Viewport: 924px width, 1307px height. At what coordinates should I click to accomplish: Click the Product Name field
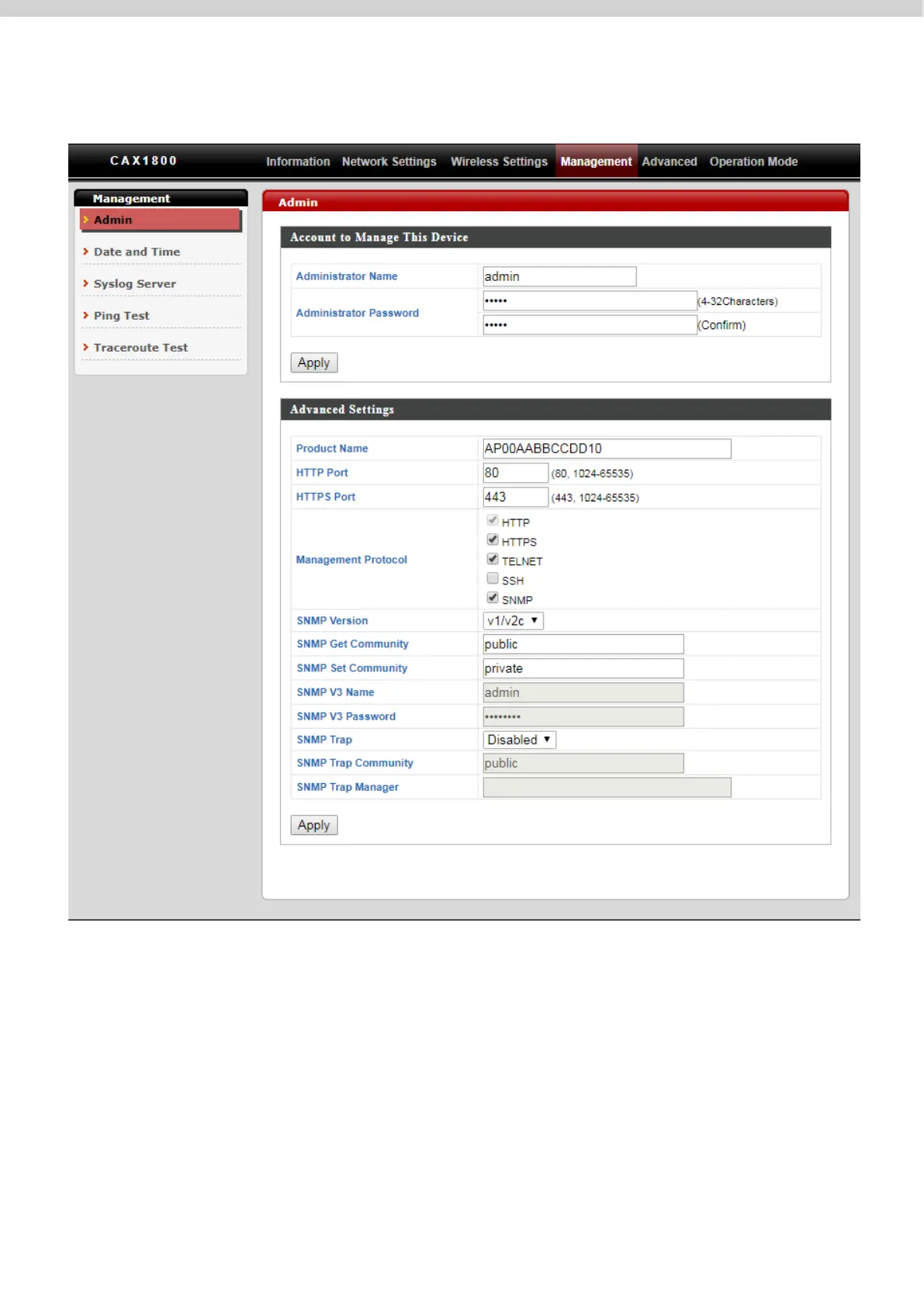607,449
